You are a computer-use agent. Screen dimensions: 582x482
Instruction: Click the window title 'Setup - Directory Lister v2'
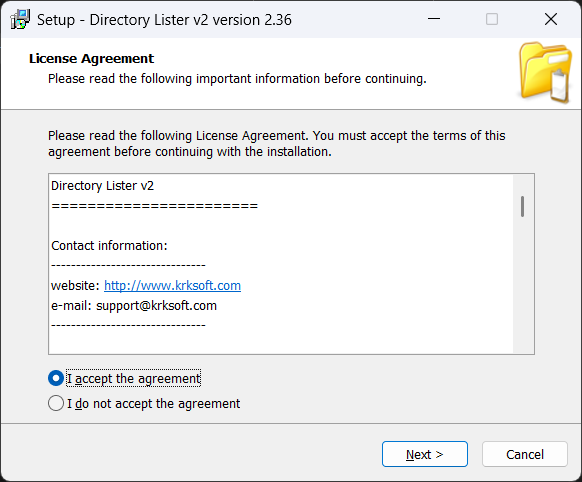pyautogui.click(x=164, y=20)
